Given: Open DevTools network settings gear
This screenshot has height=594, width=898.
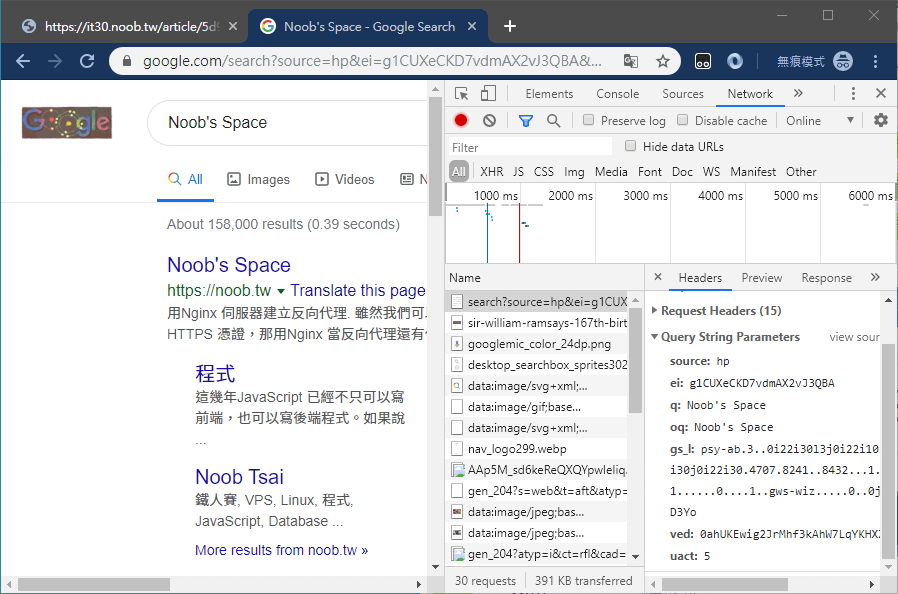Looking at the screenshot, I should point(880,120).
